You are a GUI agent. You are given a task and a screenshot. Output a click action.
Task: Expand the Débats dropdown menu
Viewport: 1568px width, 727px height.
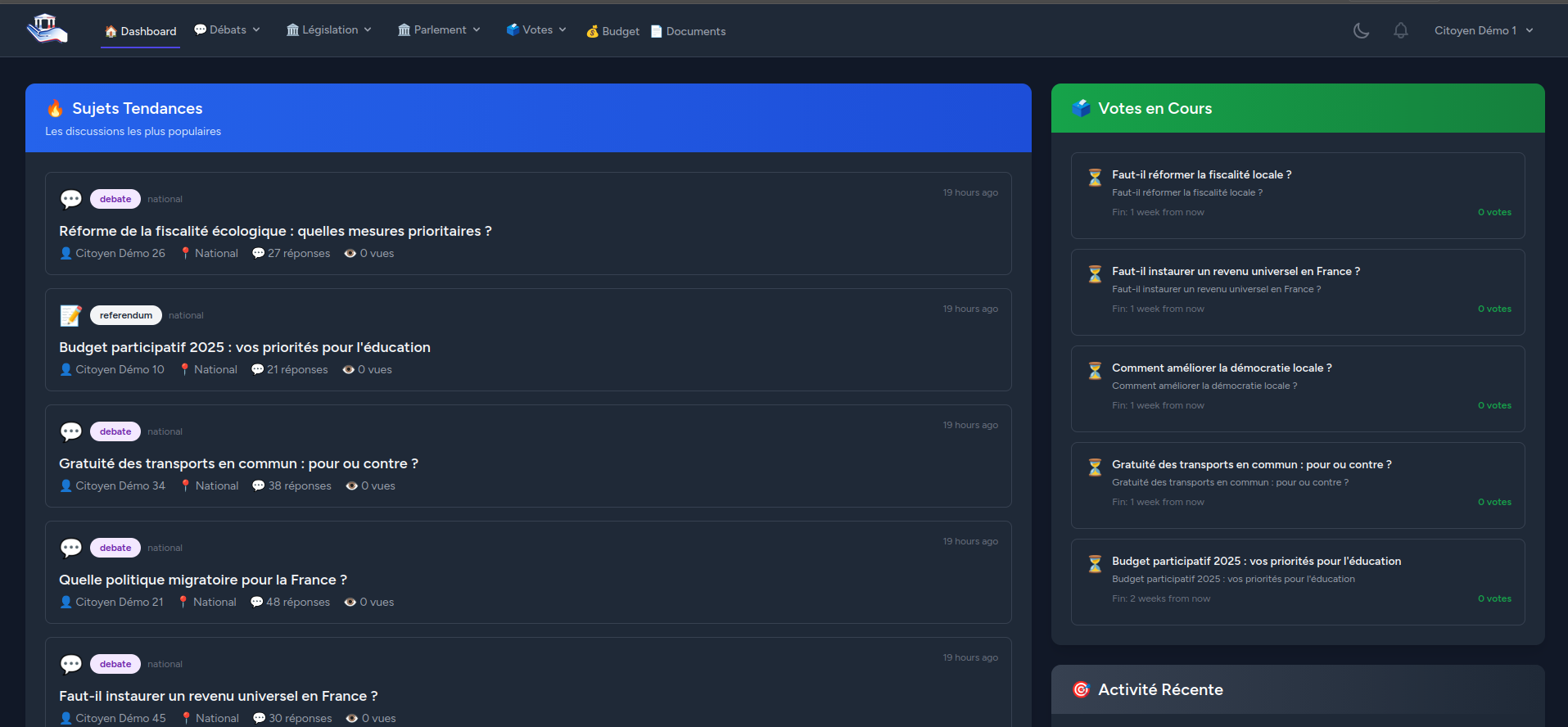[x=227, y=30]
